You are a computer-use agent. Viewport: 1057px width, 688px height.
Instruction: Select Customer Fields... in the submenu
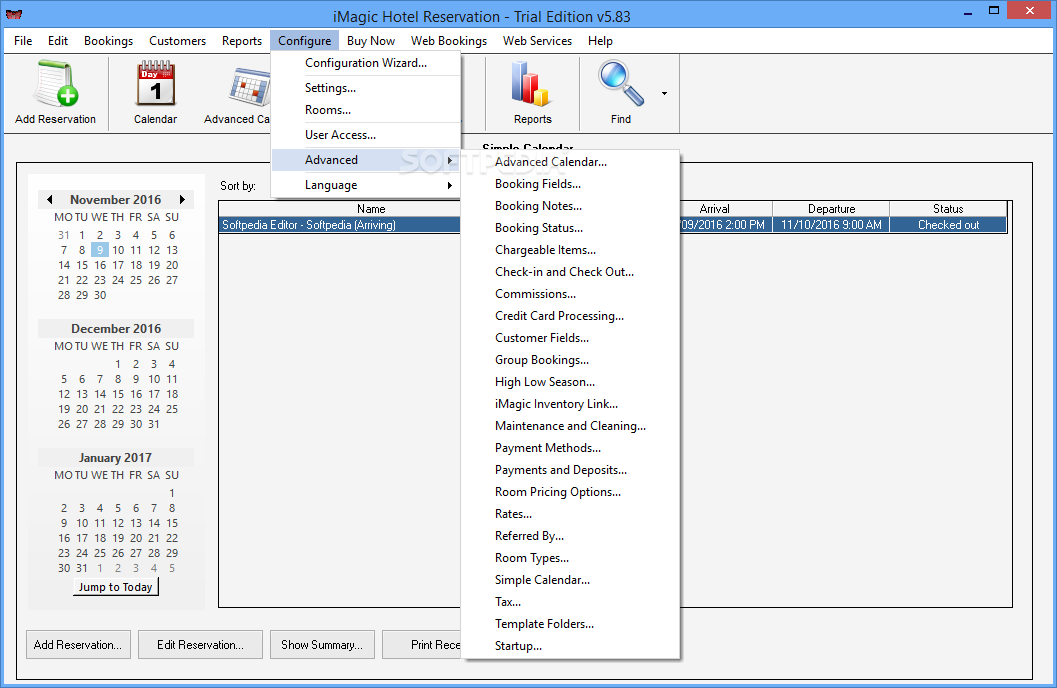pos(570,338)
